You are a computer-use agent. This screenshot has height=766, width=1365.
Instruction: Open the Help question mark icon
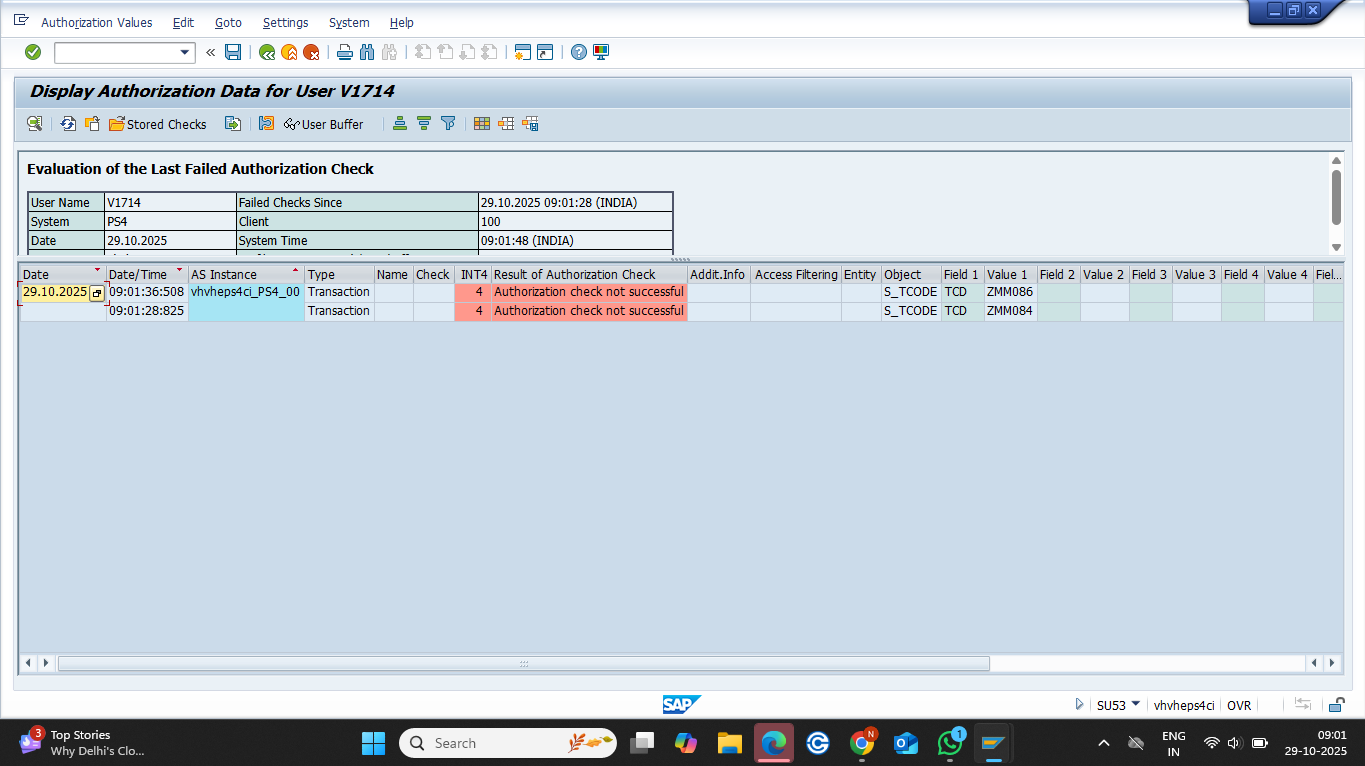(578, 52)
